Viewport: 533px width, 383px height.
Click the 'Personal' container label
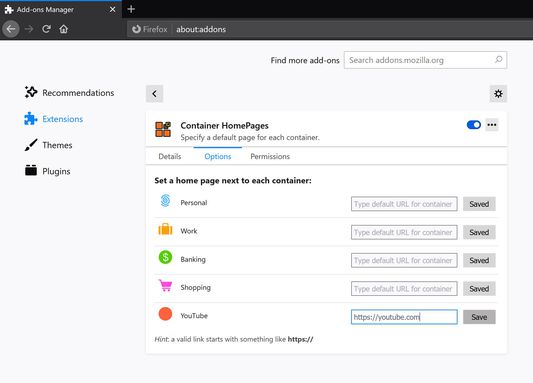tap(194, 203)
